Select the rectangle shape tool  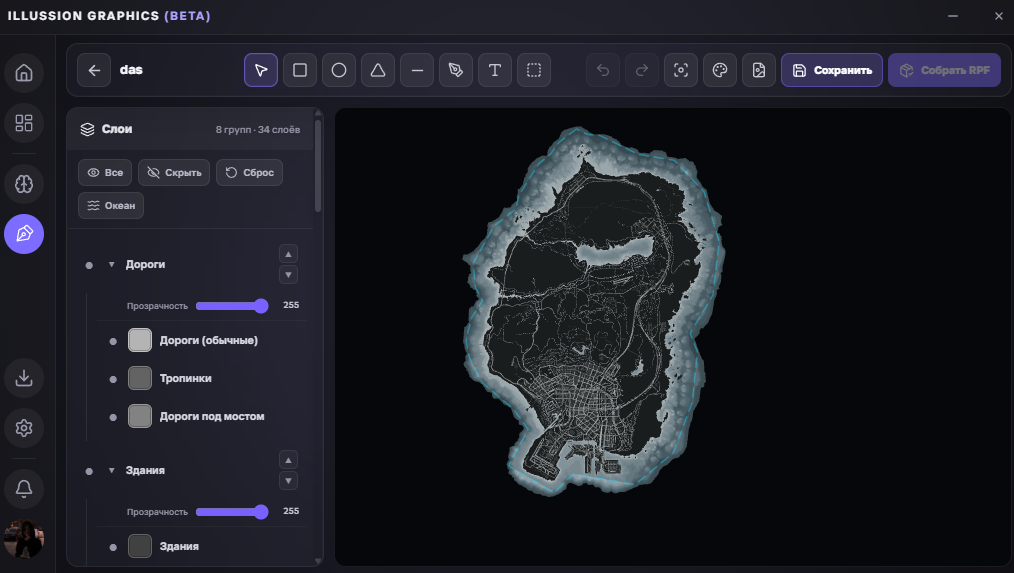300,70
